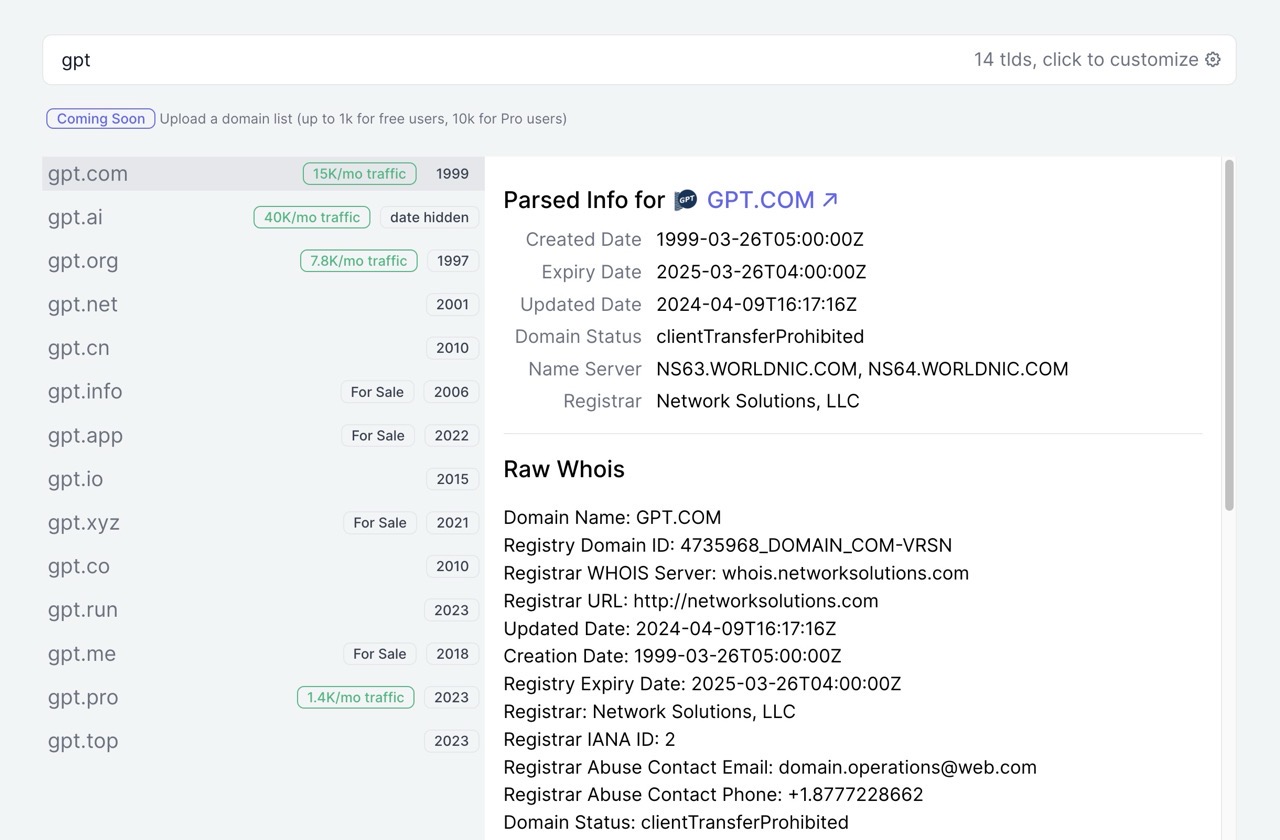Click the Registry Domain ID line
Screen dimensions: 1280x840
(728, 545)
